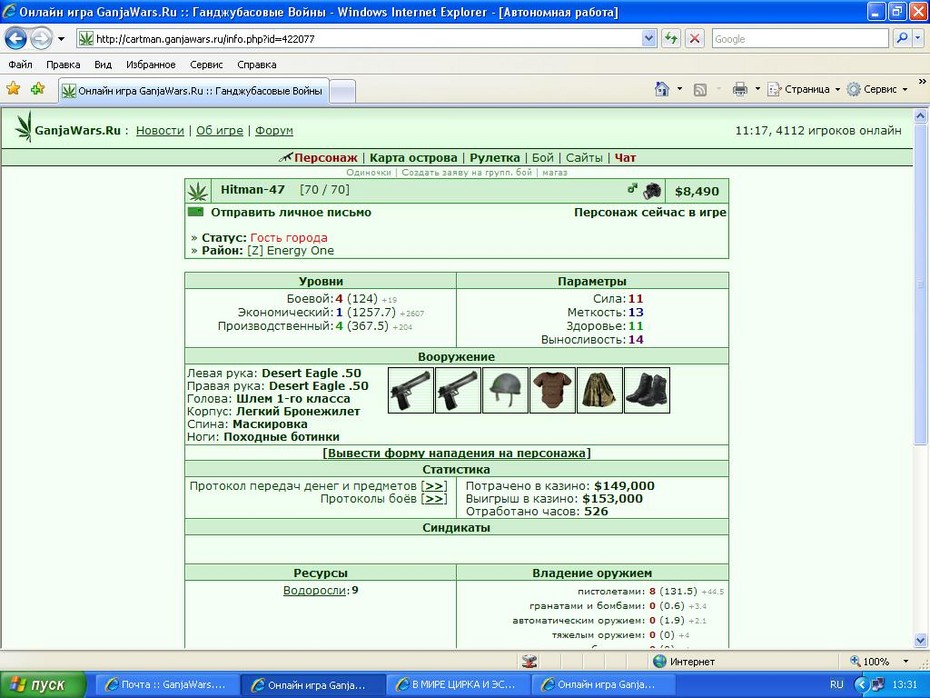Open the Home icon dropdown arrow
The height and width of the screenshot is (698, 930).
click(680, 89)
